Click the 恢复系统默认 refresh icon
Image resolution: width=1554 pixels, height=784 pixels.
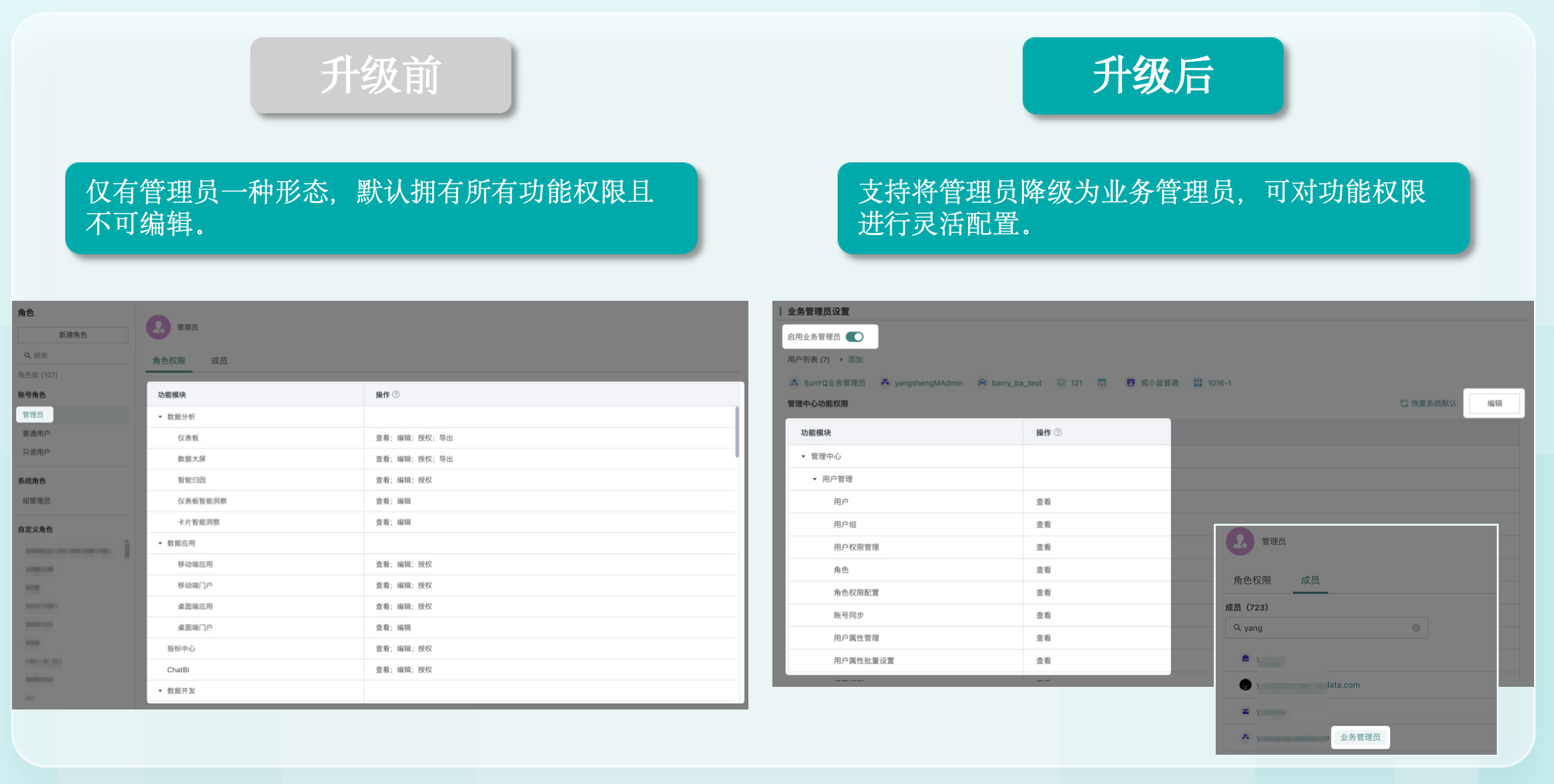pos(1404,403)
